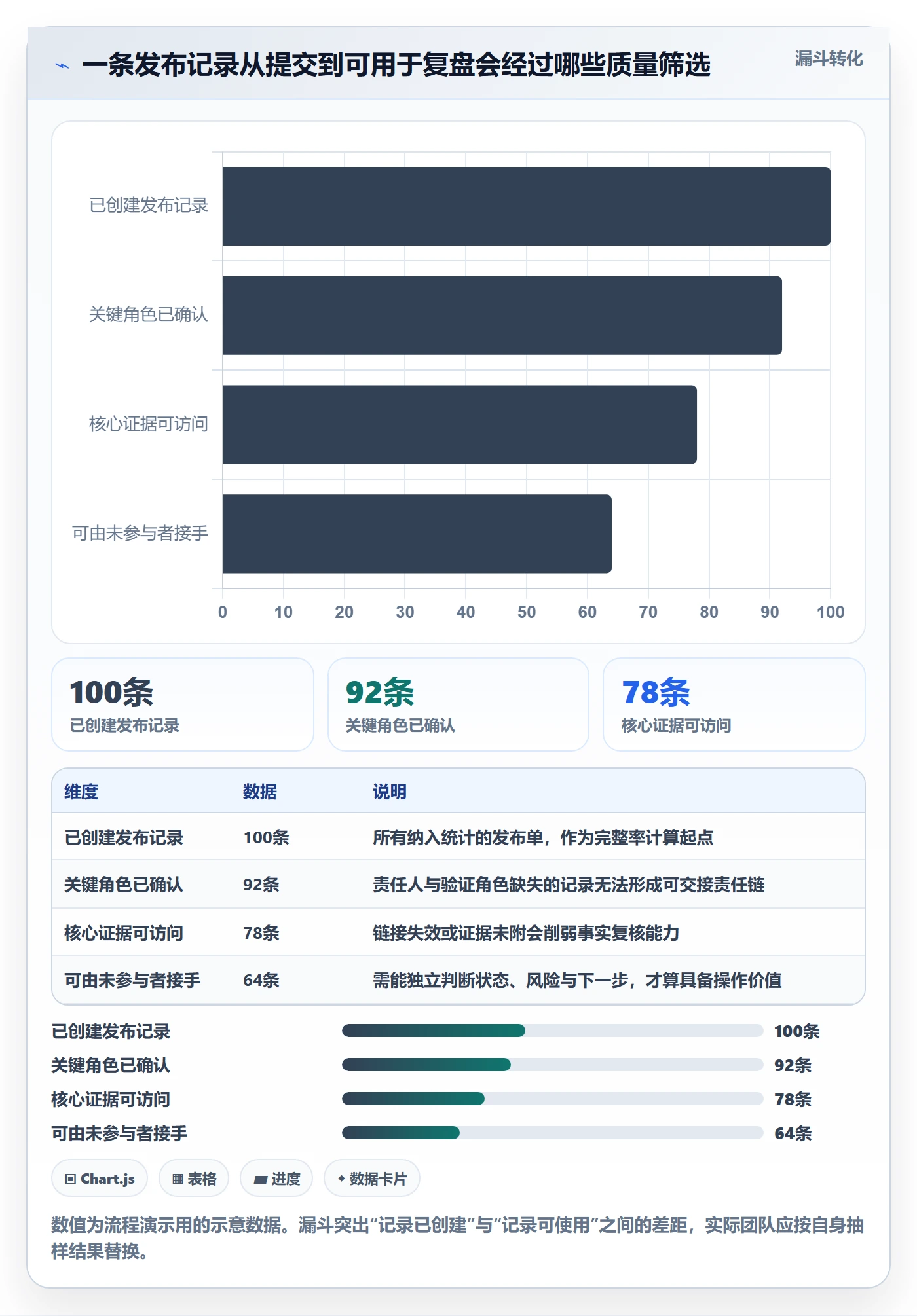Screen dimensions: 917x1316
Task: Click the 可由未参与者接手 chart bar
Action: pos(417,534)
